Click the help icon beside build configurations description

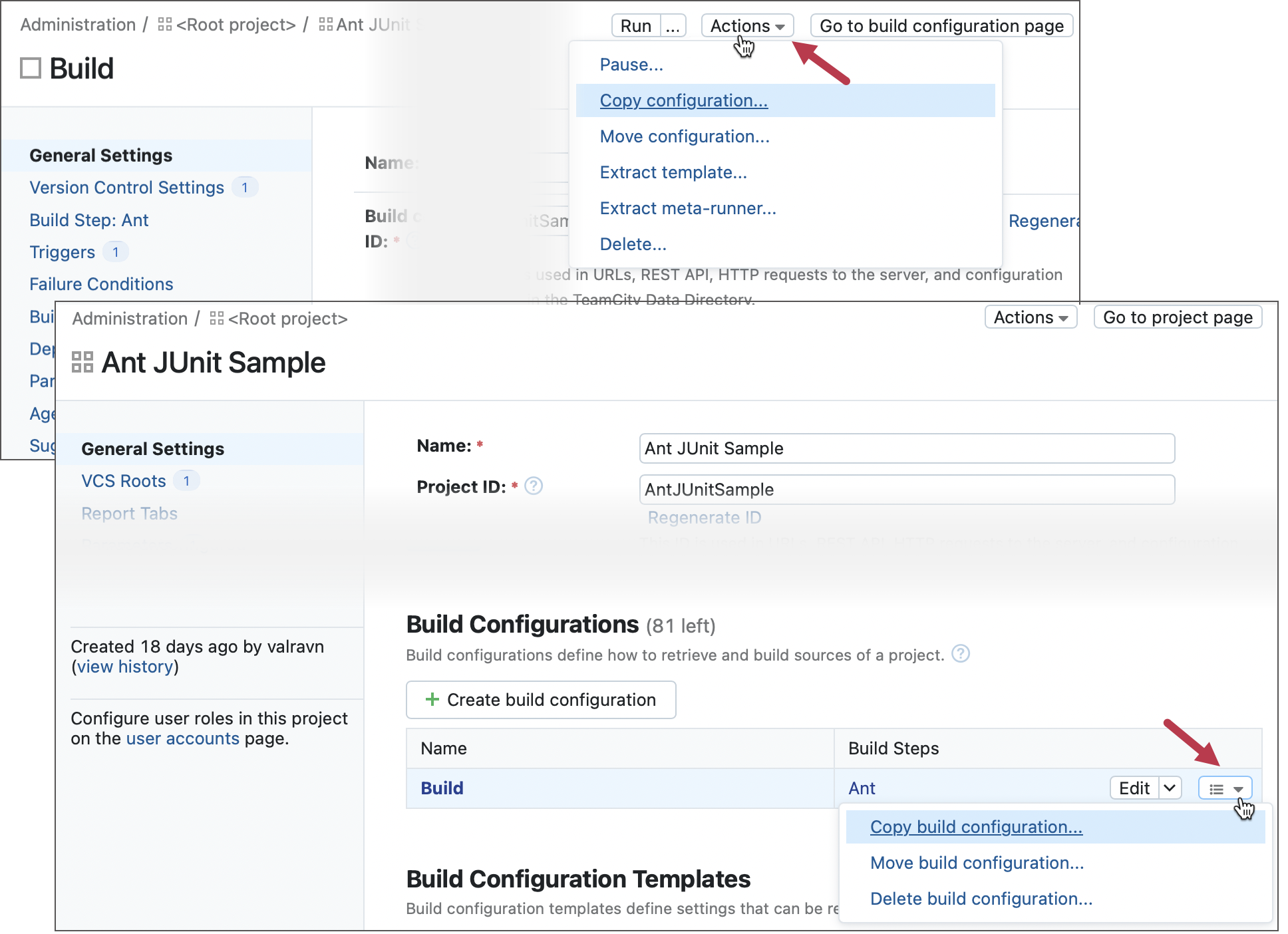click(960, 654)
